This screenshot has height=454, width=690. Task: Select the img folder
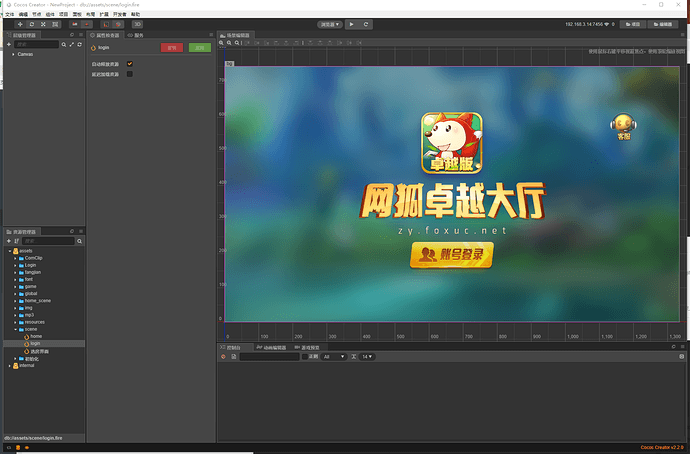[x=29, y=308]
